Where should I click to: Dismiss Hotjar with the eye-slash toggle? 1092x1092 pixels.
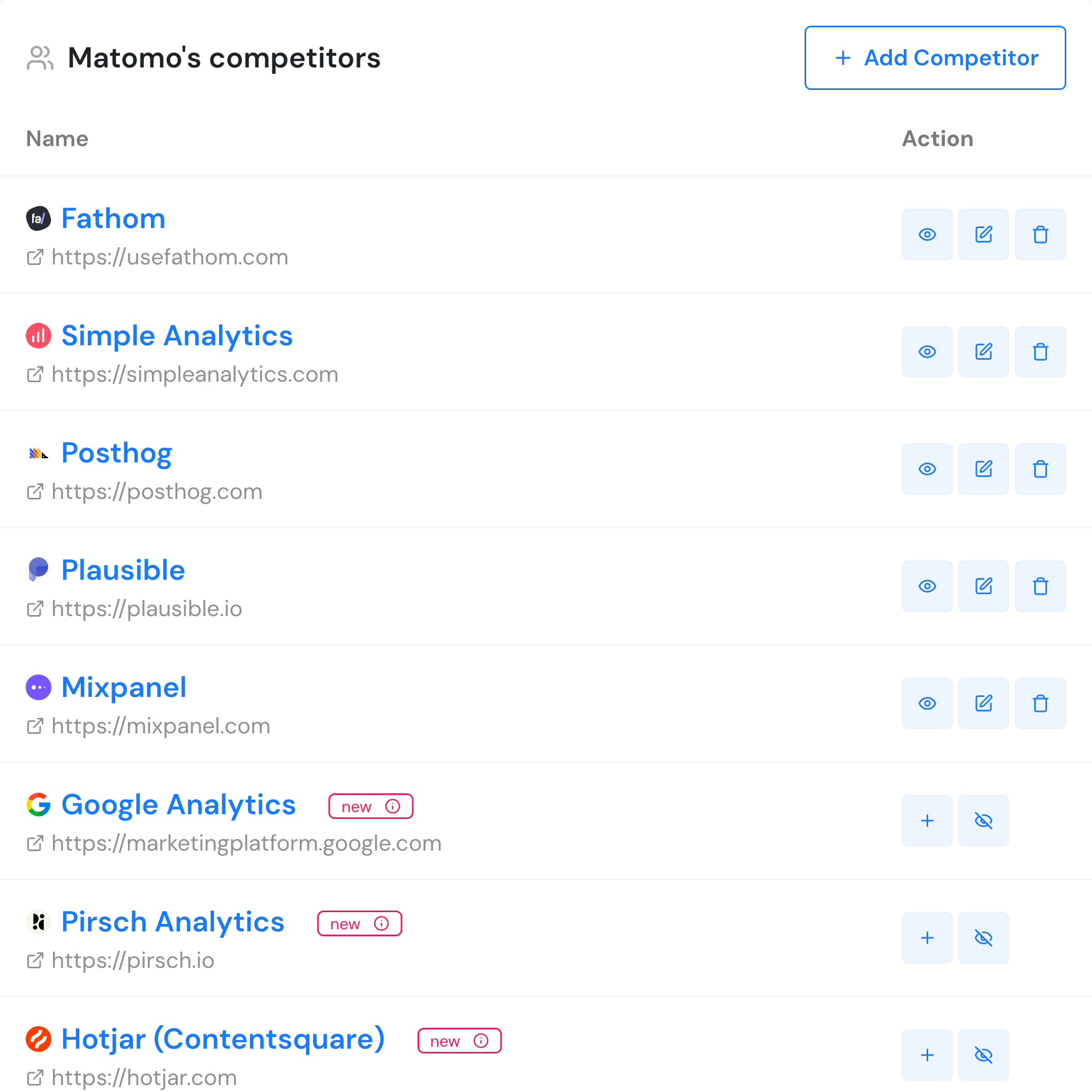(983, 1055)
